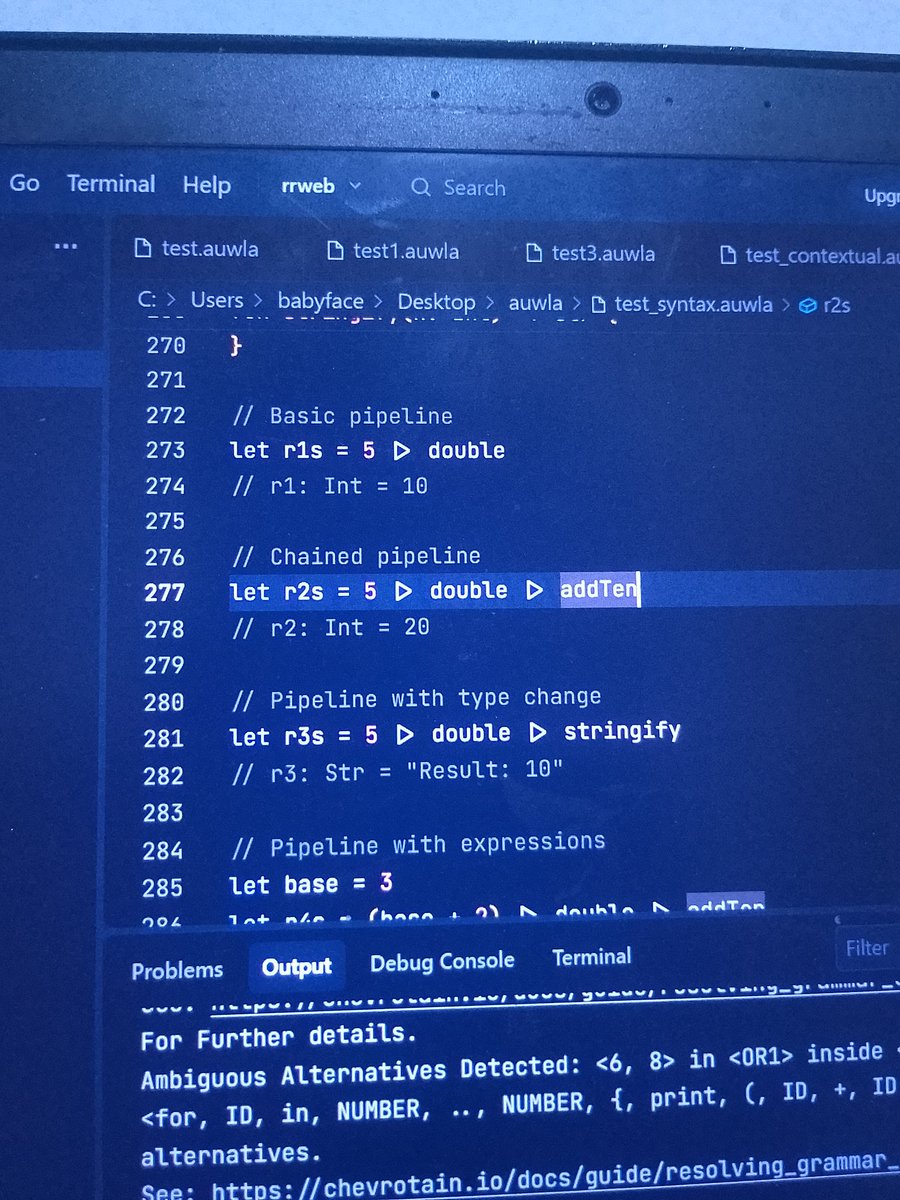The image size is (900, 1200).
Task: Select Users in breadcrumb path
Action: click(x=216, y=300)
